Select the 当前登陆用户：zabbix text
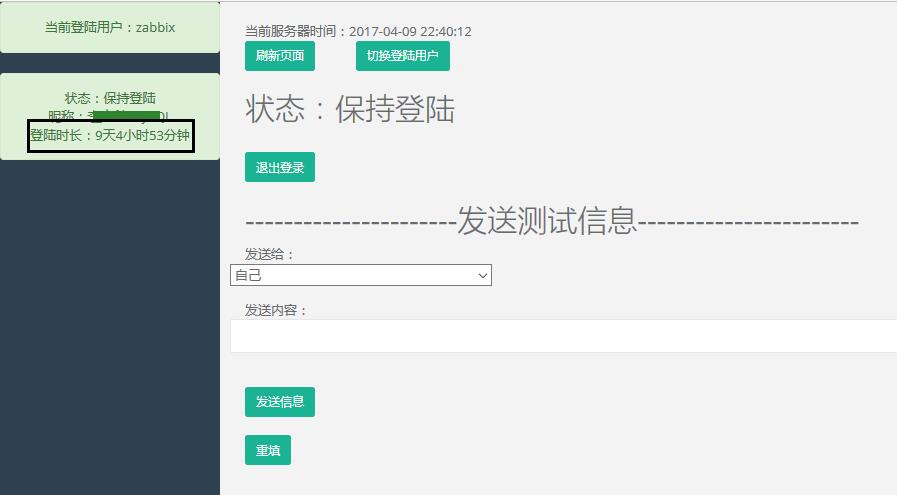The image size is (897, 495). click(x=110, y=27)
